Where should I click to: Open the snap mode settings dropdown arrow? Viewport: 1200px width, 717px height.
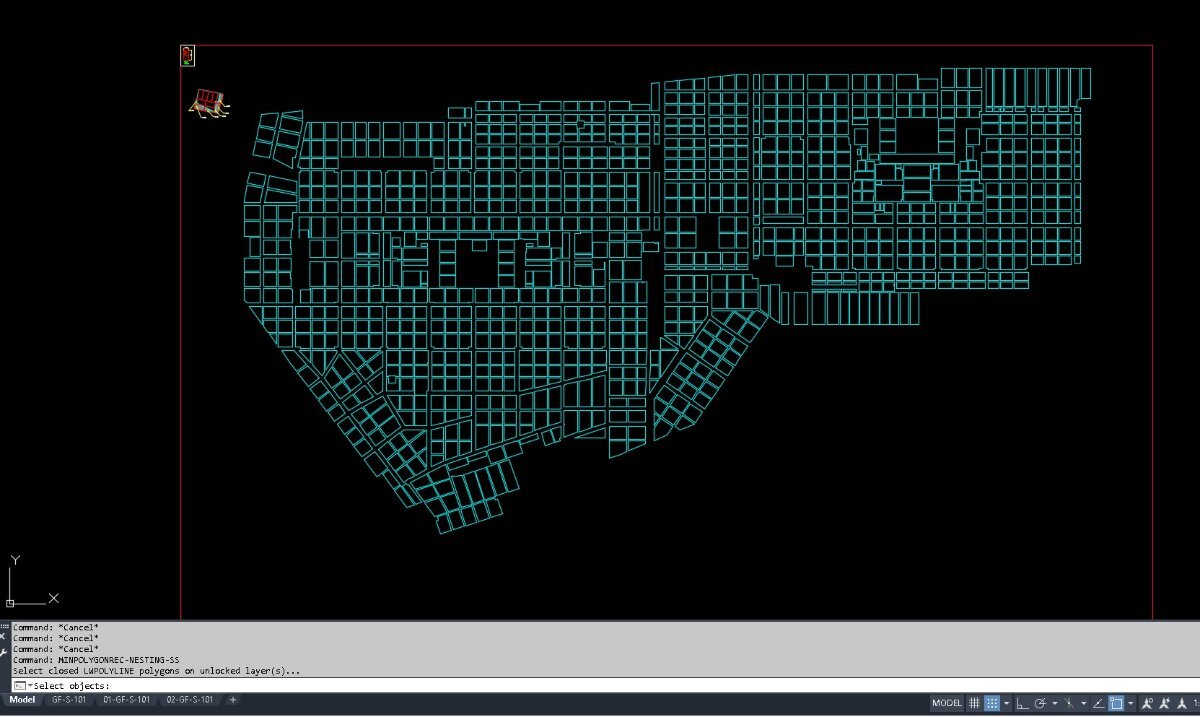pyautogui.click(x=1007, y=703)
